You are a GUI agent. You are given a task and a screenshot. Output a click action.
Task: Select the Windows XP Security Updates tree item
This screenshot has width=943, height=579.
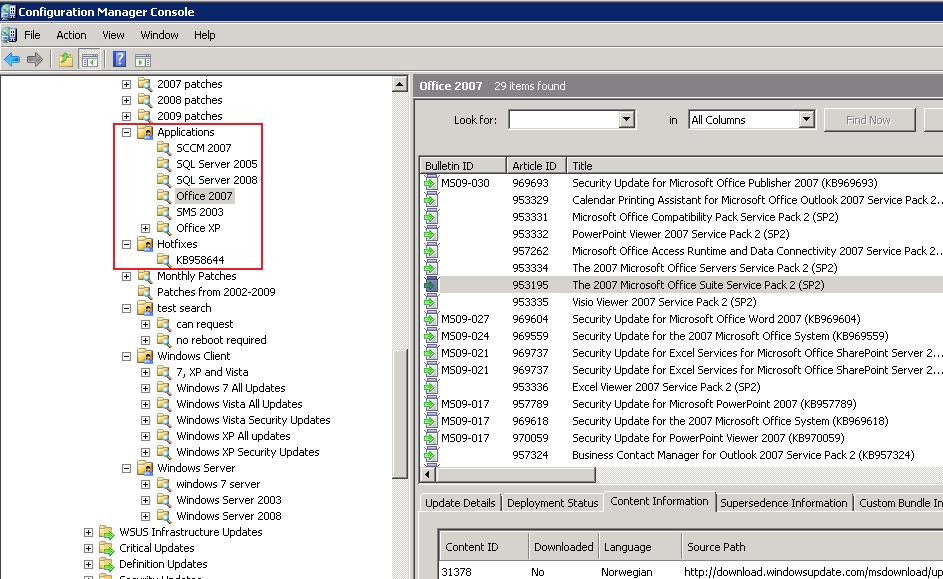[x=247, y=452]
